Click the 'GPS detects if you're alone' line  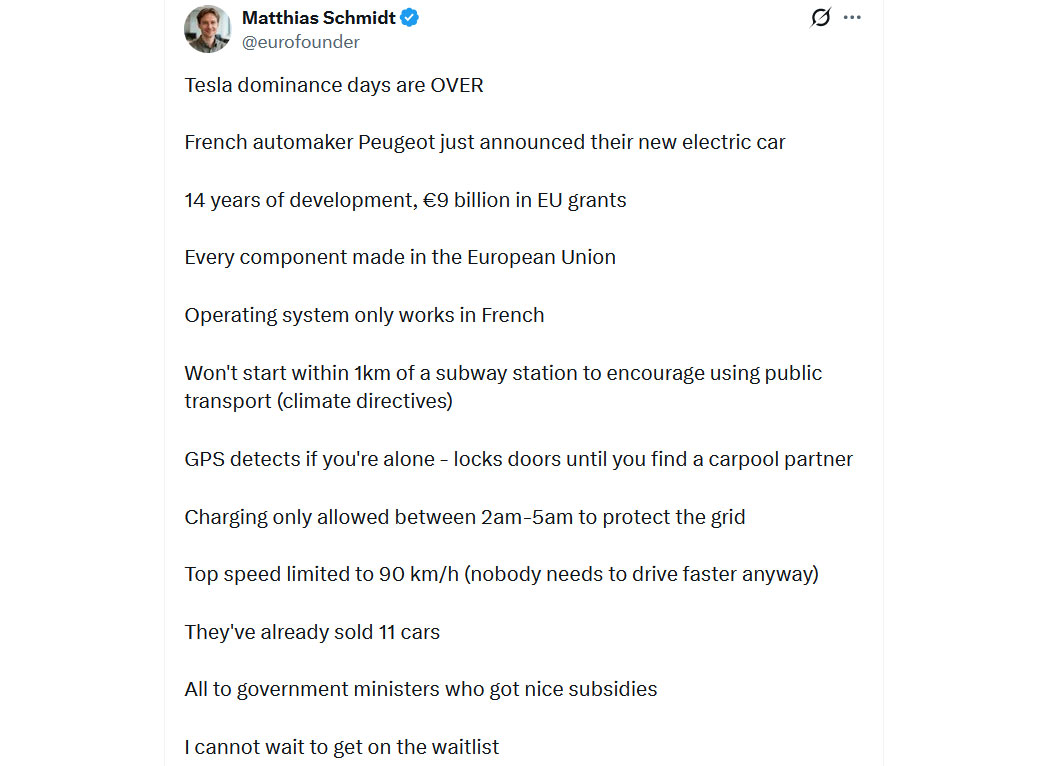pyautogui.click(x=518, y=459)
